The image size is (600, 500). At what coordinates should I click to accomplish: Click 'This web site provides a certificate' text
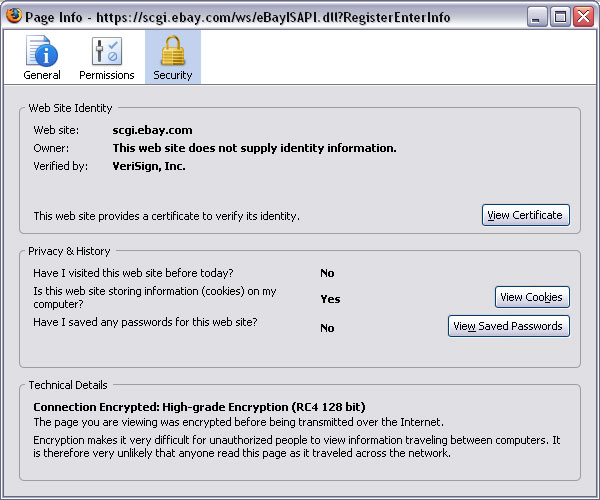(166, 216)
